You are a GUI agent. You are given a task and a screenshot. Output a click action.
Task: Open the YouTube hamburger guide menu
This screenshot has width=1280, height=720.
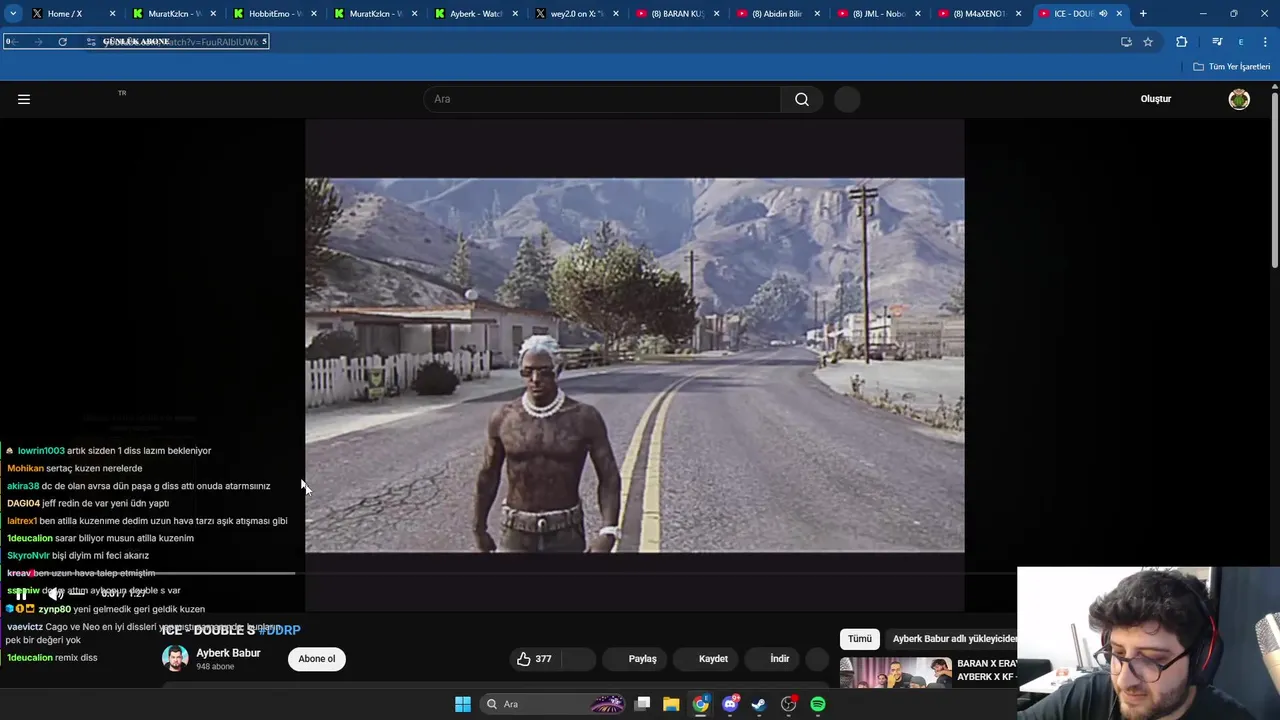[x=24, y=99]
